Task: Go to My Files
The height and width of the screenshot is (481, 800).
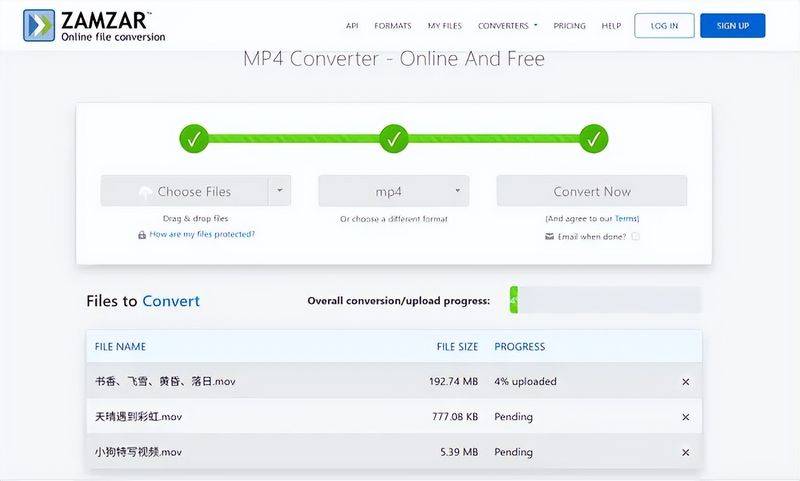Action: pos(444,26)
